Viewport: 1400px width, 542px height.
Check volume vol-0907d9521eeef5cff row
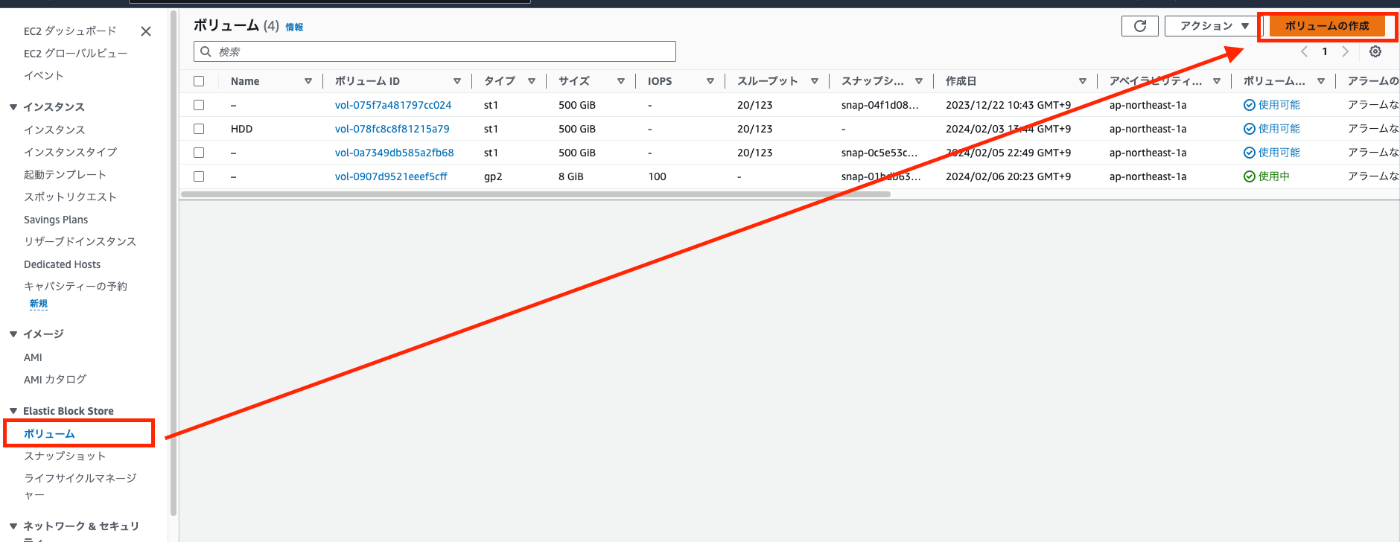tap(199, 176)
